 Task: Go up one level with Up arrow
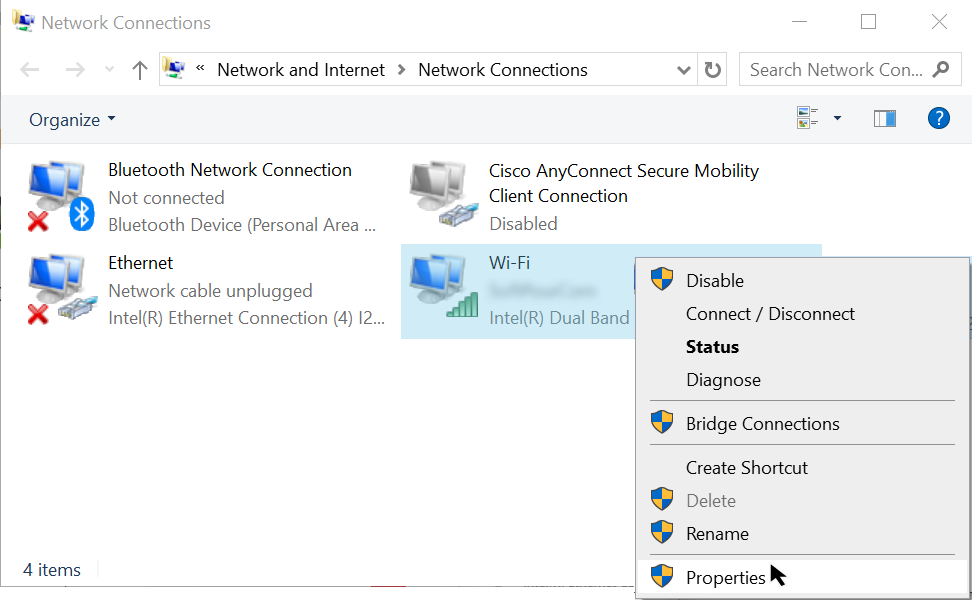tap(139, 69)
